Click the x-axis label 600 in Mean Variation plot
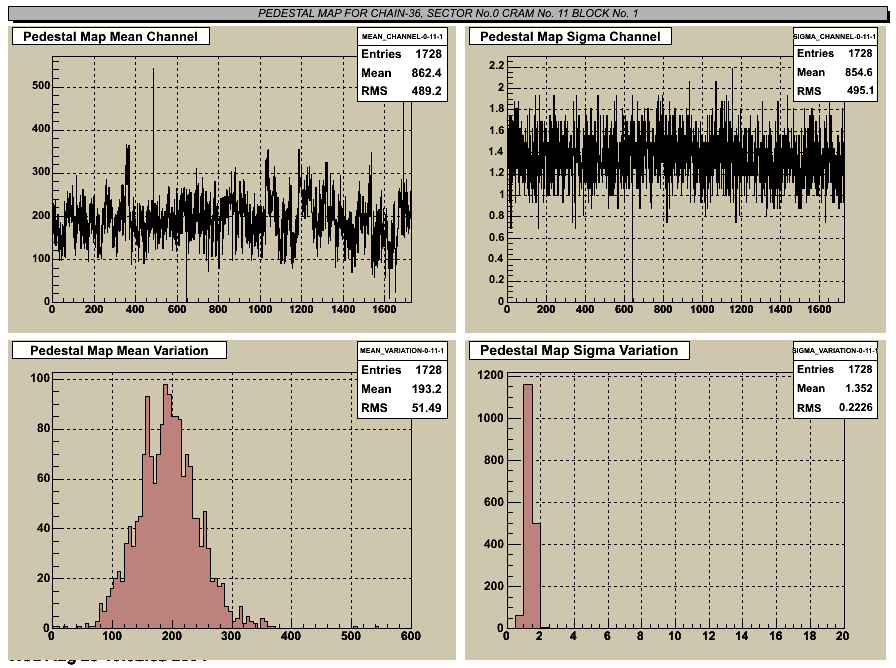 coord(410,636)
